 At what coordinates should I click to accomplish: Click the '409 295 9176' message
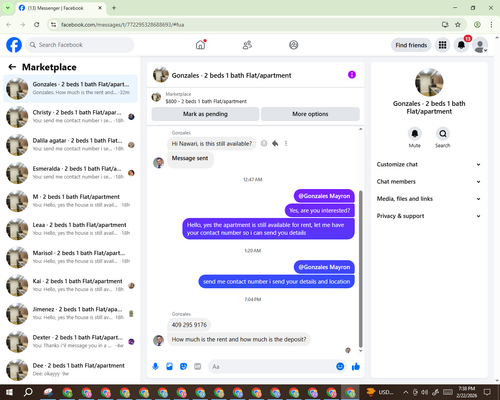coord(189,325)
